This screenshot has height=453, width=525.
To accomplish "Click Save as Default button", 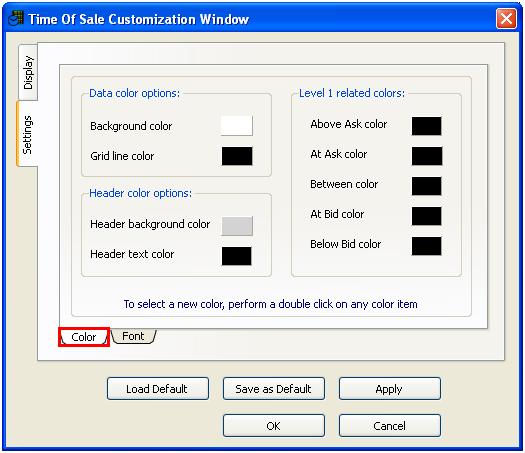I will point(274,389).
